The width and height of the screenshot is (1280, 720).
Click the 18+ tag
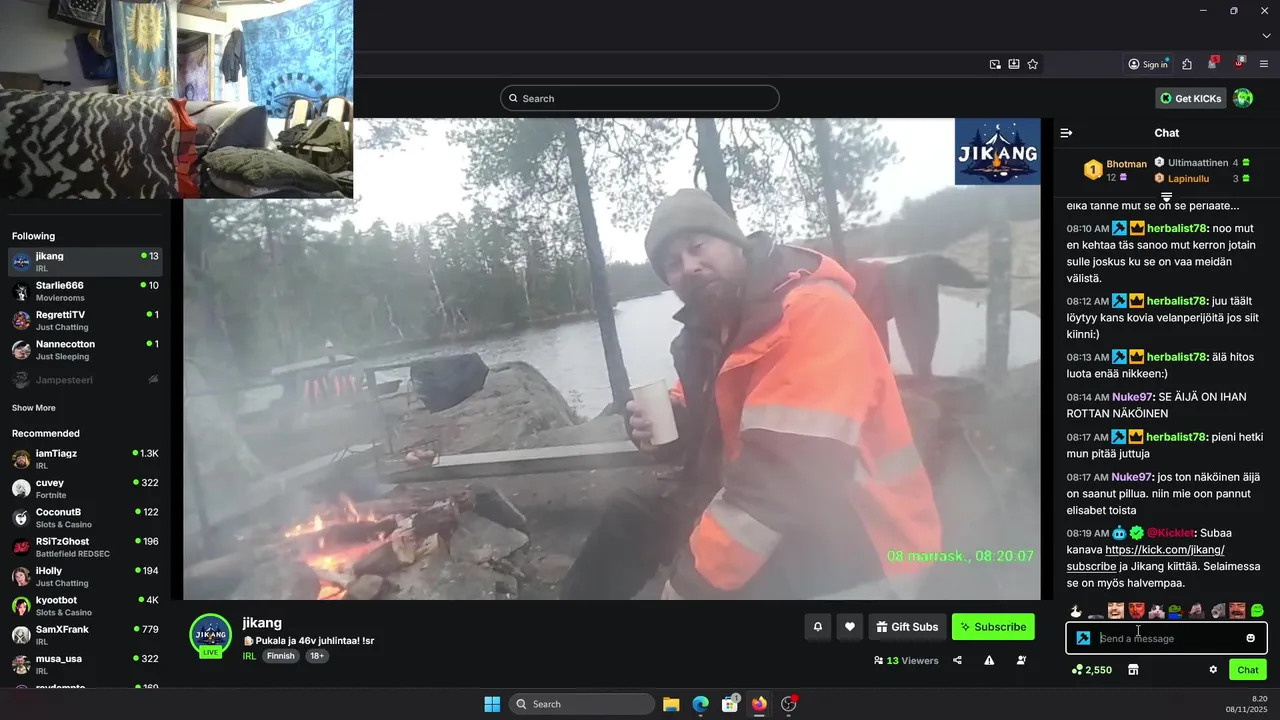(316, 656)
